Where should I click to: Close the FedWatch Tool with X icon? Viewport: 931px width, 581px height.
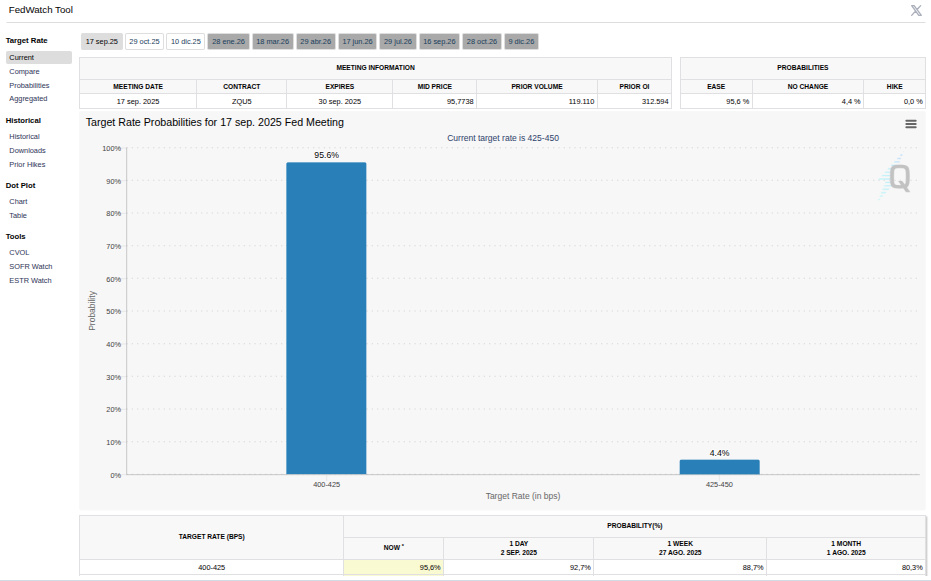tap(916, 10)
